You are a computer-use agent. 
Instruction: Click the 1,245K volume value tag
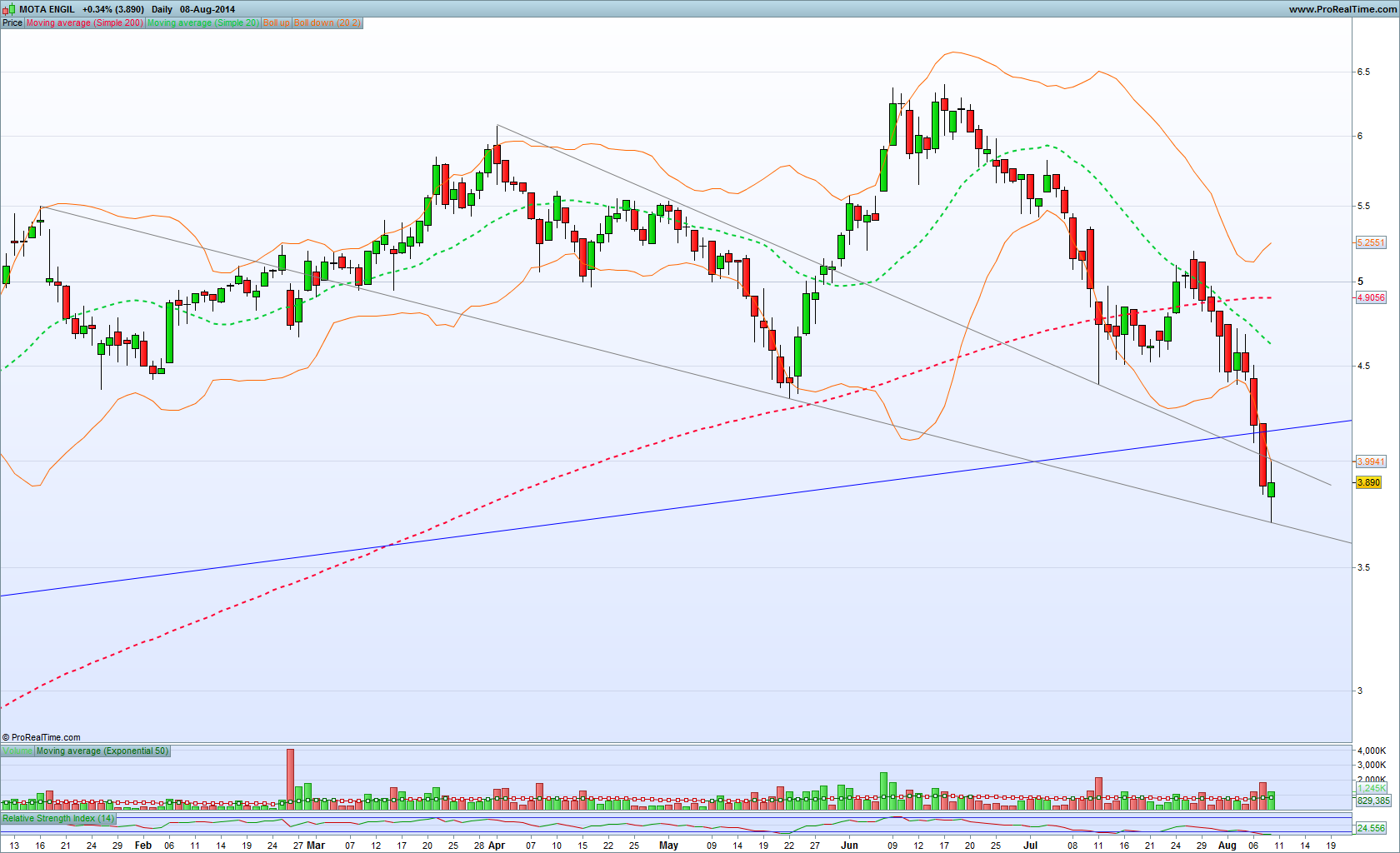(x=1372, y=788)
